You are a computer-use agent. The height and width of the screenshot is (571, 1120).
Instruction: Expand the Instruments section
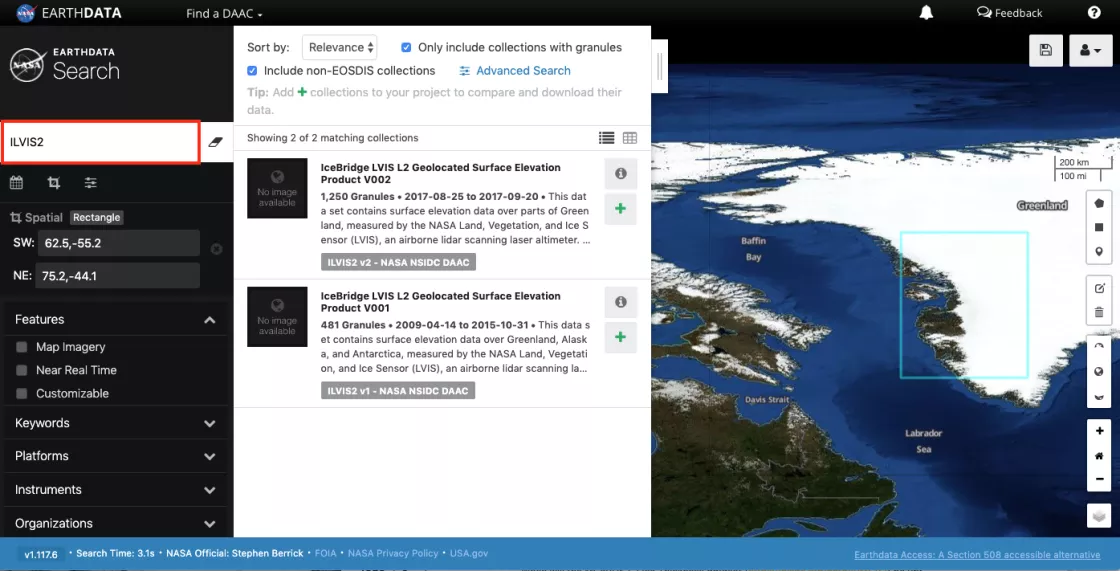[x=209, y=490]
